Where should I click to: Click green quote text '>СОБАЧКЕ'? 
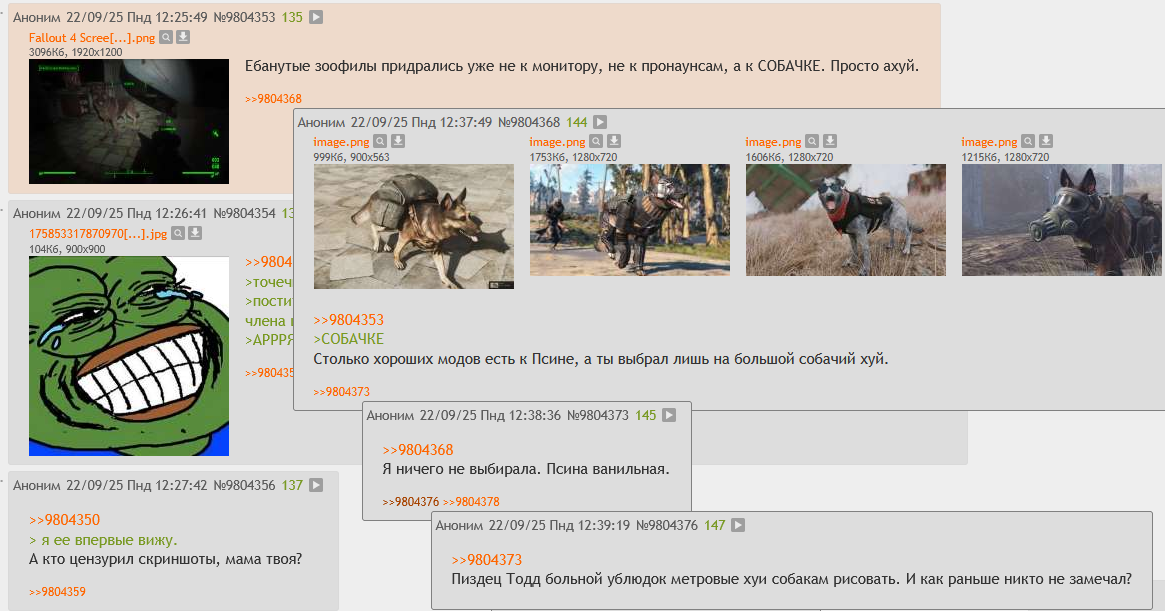348,339
